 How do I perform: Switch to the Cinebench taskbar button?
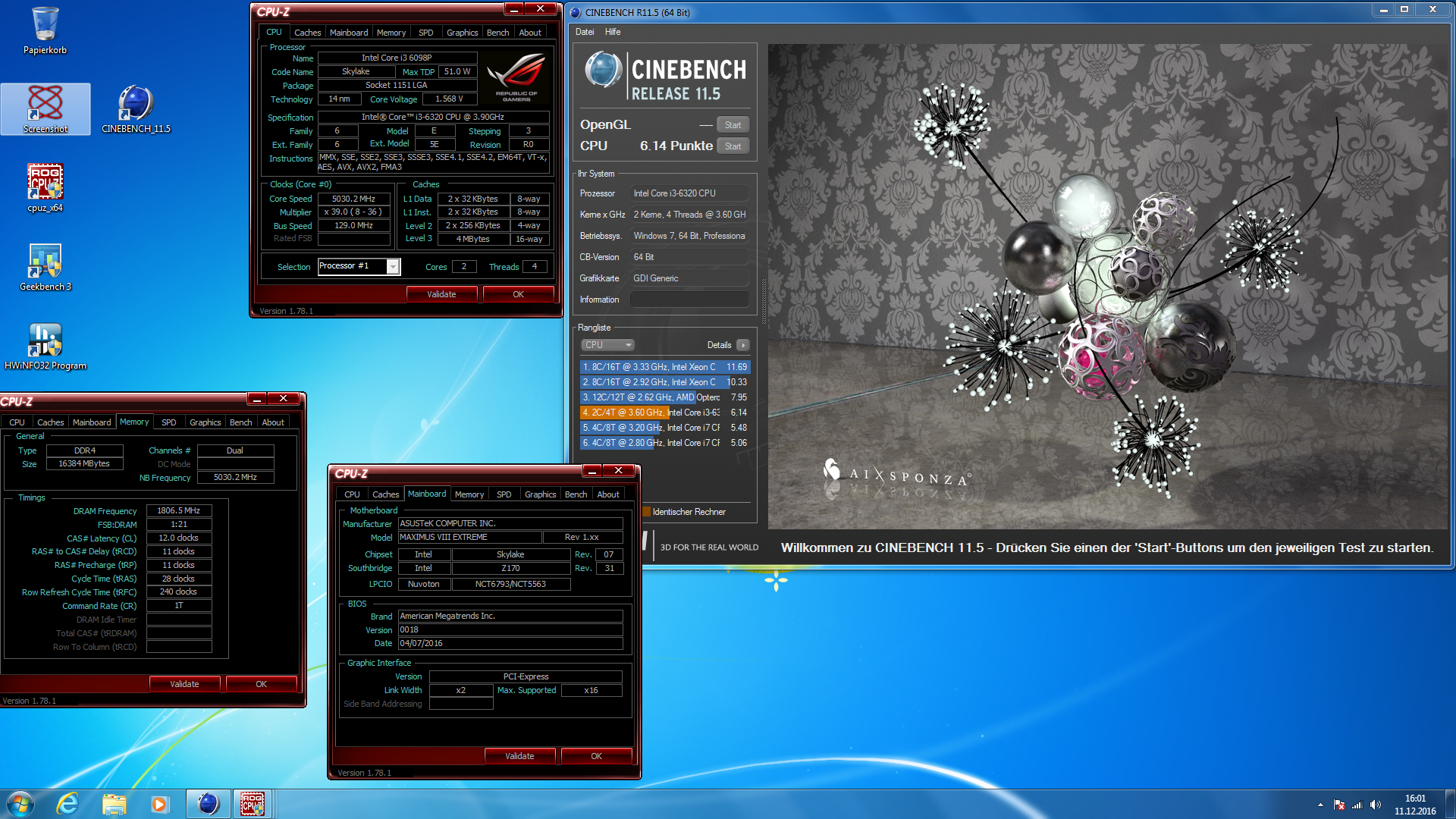[x=208, y=804]
